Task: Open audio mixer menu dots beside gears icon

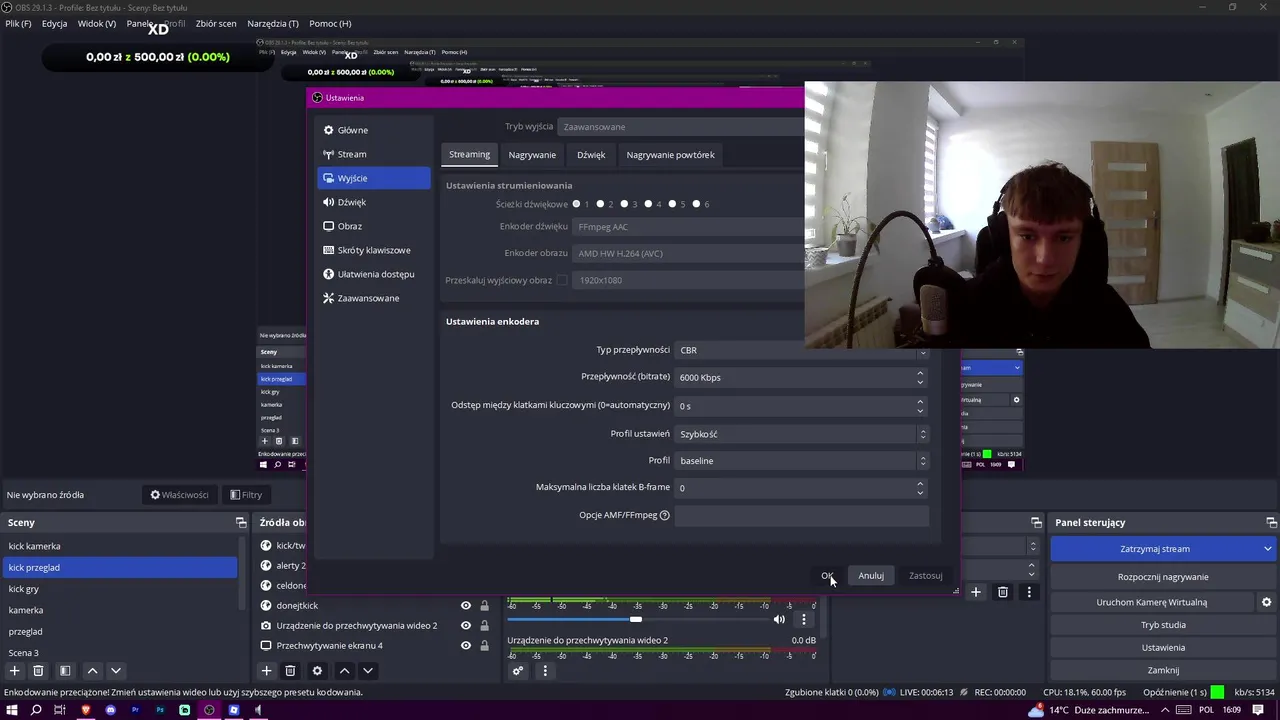Action: pos(545,671)
